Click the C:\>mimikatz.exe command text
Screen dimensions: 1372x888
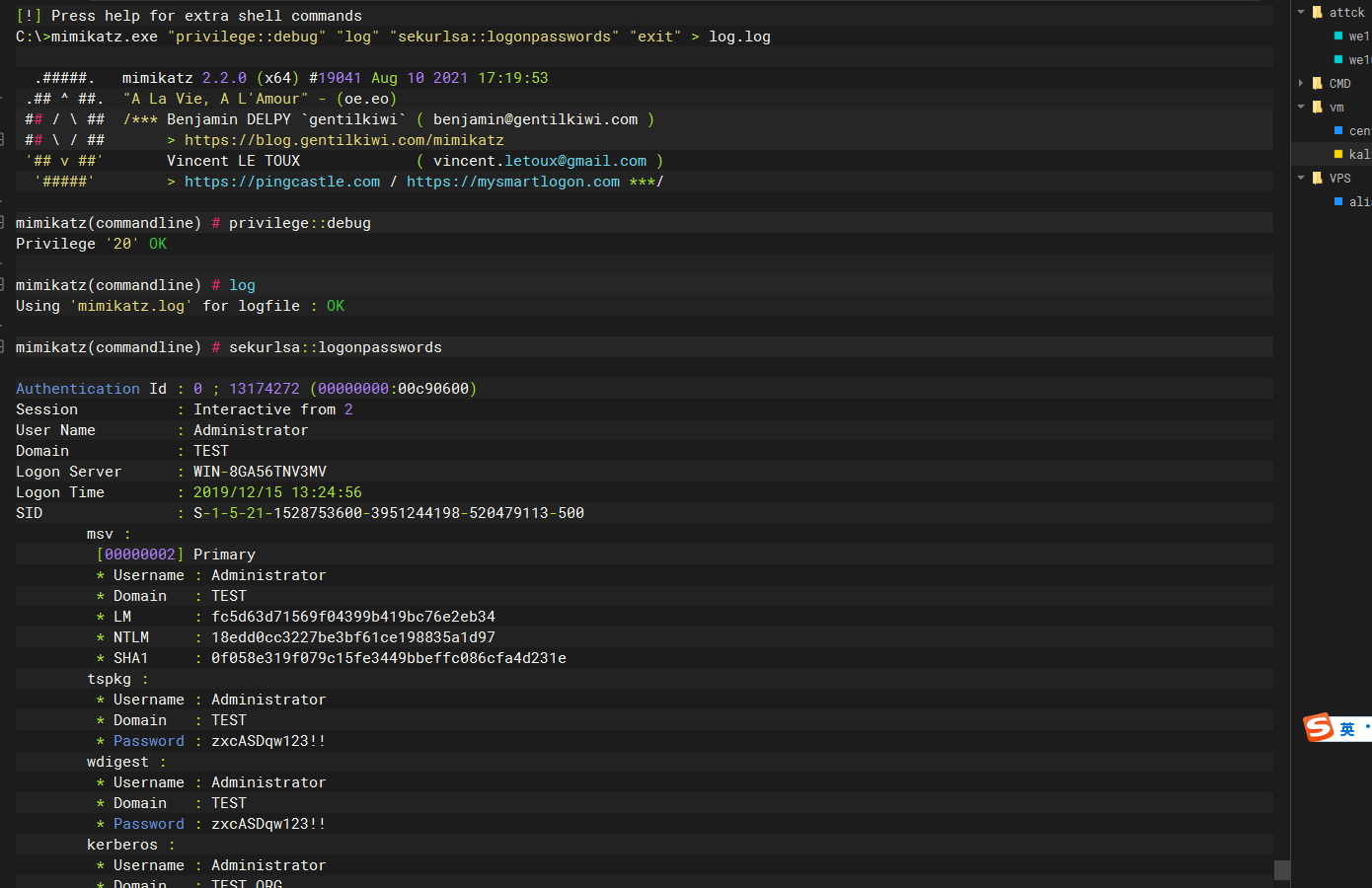(x=87, y=37)
